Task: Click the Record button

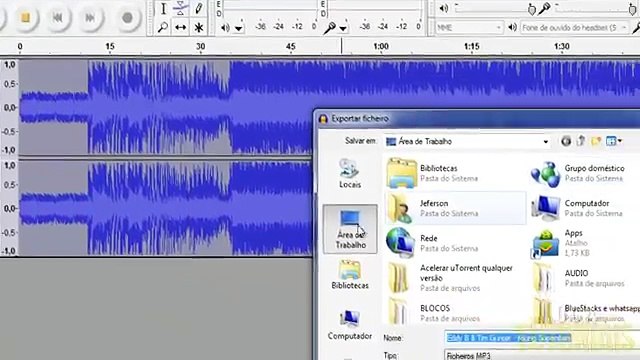Action: (127, 17)
